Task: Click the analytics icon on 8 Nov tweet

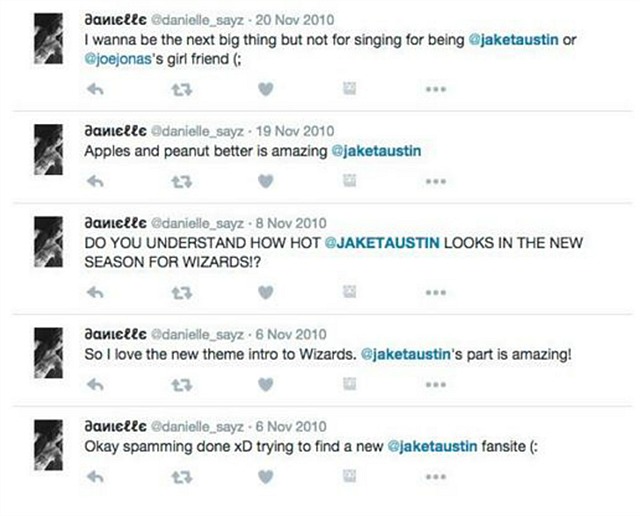Action: coord(349,291)
